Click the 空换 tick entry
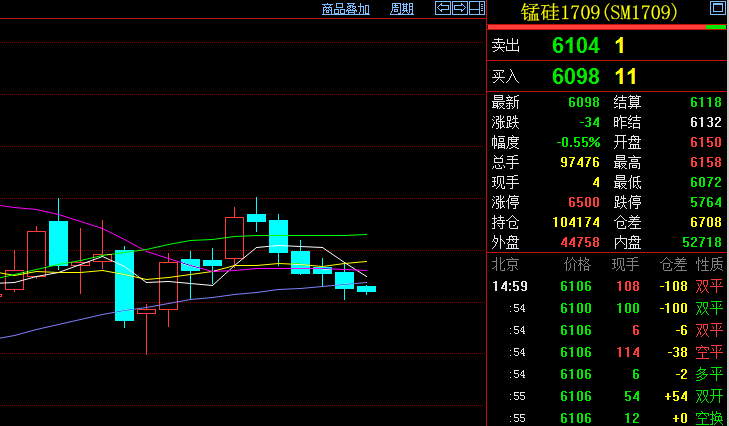This screenshot has width=729, height=426. point(709,418)
